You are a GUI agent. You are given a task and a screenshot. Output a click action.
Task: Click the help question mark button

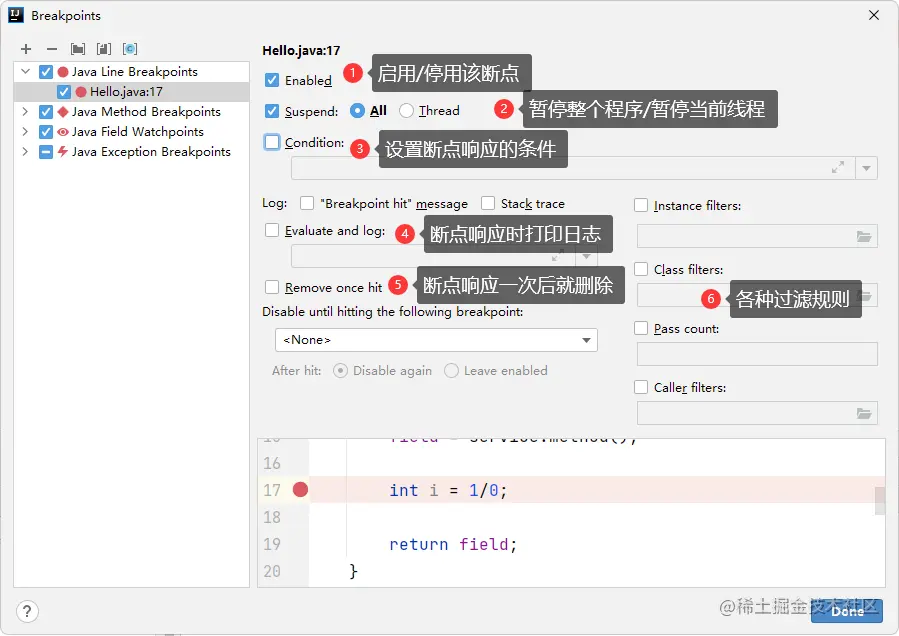[27, 611]
